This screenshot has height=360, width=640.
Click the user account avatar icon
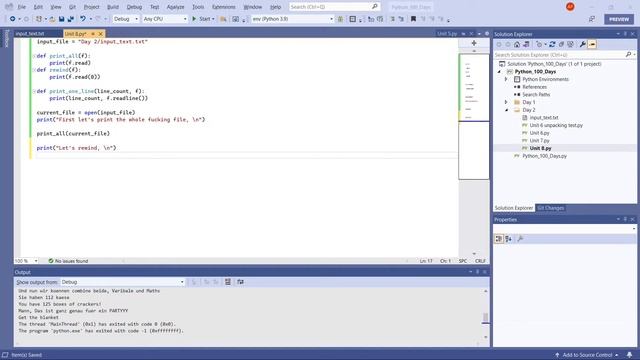tap(570, 7)
